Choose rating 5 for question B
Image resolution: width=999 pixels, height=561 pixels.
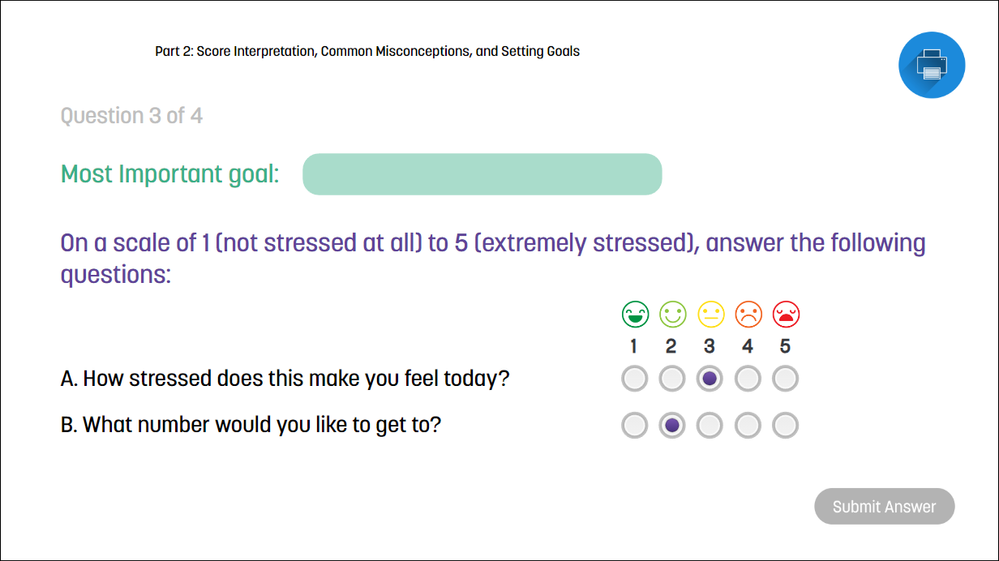(x=786, y=425)
